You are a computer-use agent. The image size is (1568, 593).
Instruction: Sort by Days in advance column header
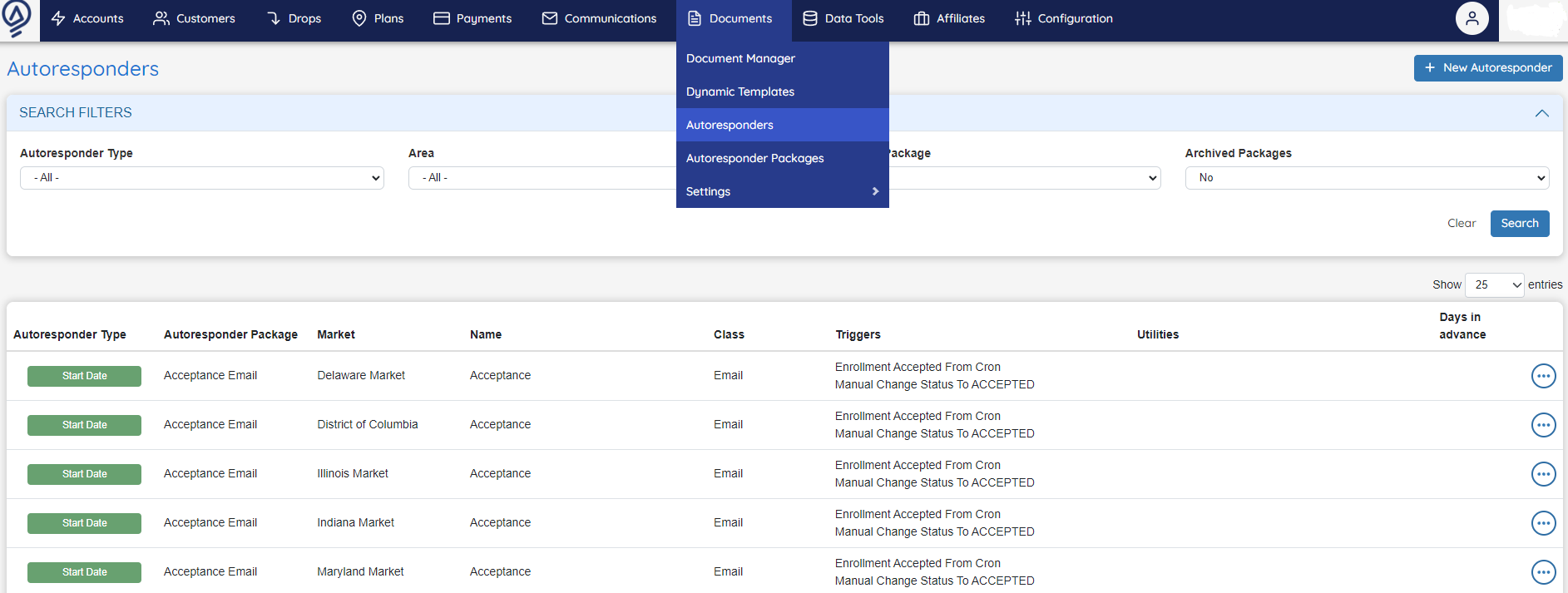click(1462, 326)
